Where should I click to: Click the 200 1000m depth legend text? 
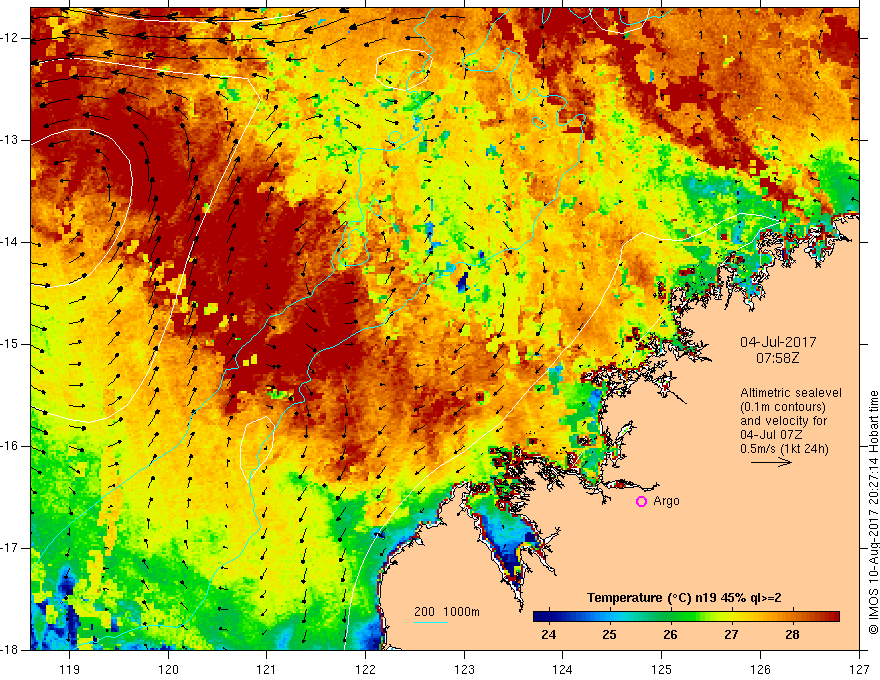[447, 612]
